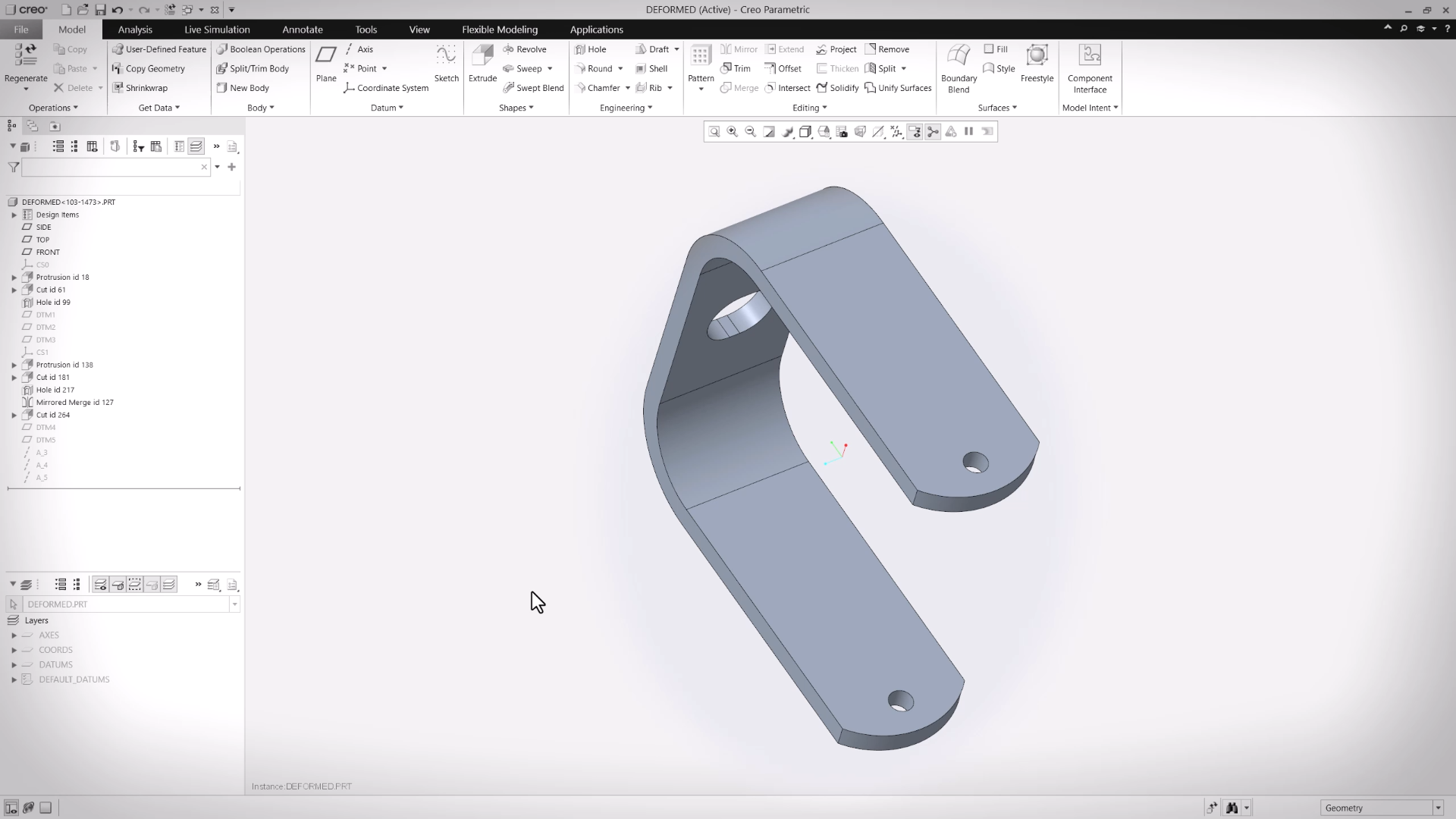Expand the Cut id 264 feature
Viewport: 1456px width, 819px height.
[x=14, y=415]
